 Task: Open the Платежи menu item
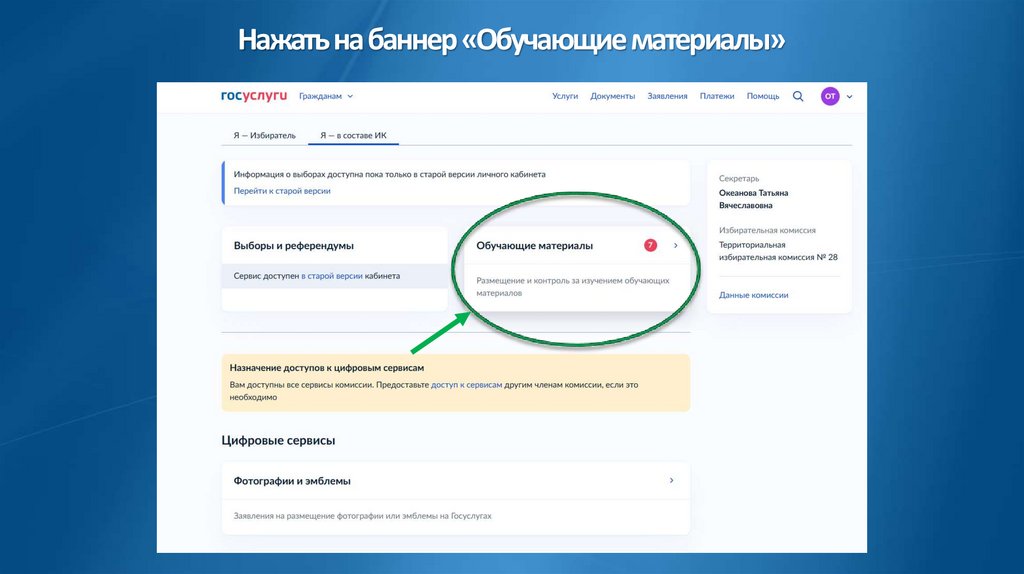(717, 96)
